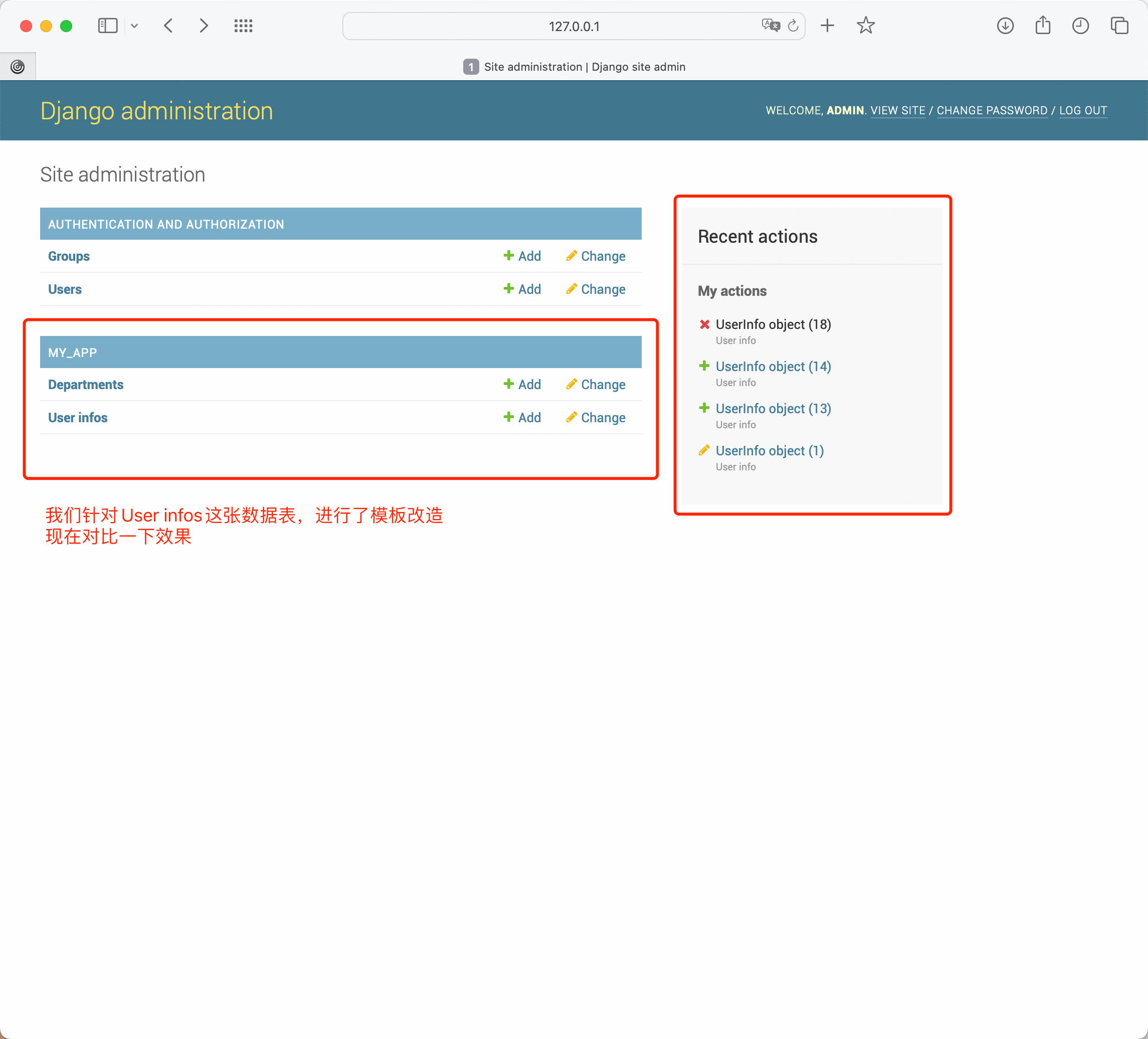1148x1039 pixels.
Task: Open the VIEW SITE link
Action: [897, 110]
